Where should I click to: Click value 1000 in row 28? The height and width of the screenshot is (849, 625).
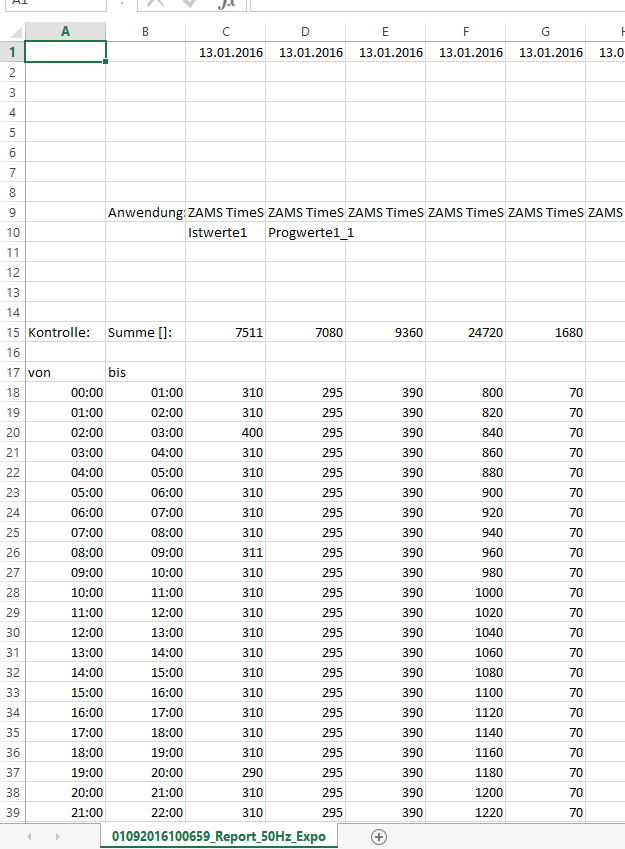pyautogui.click(x=465, y=593)
